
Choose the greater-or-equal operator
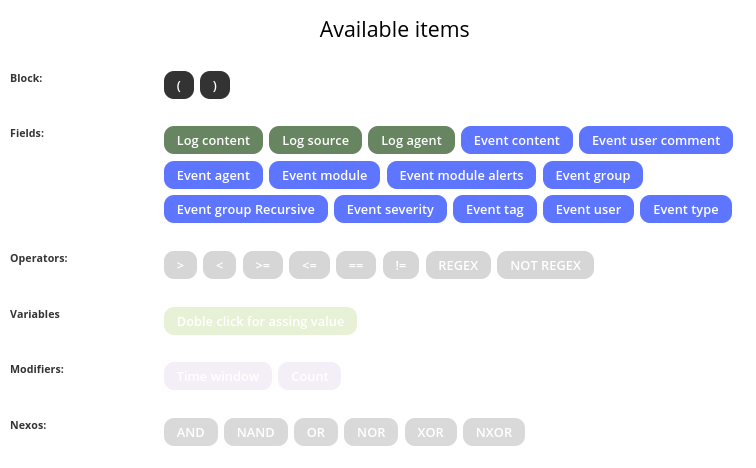pos(263,265)
